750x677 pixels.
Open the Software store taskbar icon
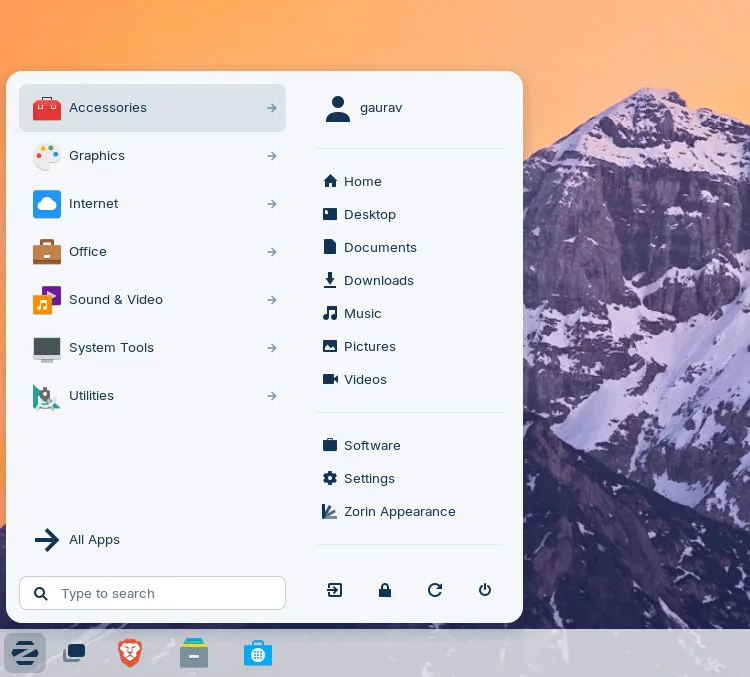(x=258, y=653)
